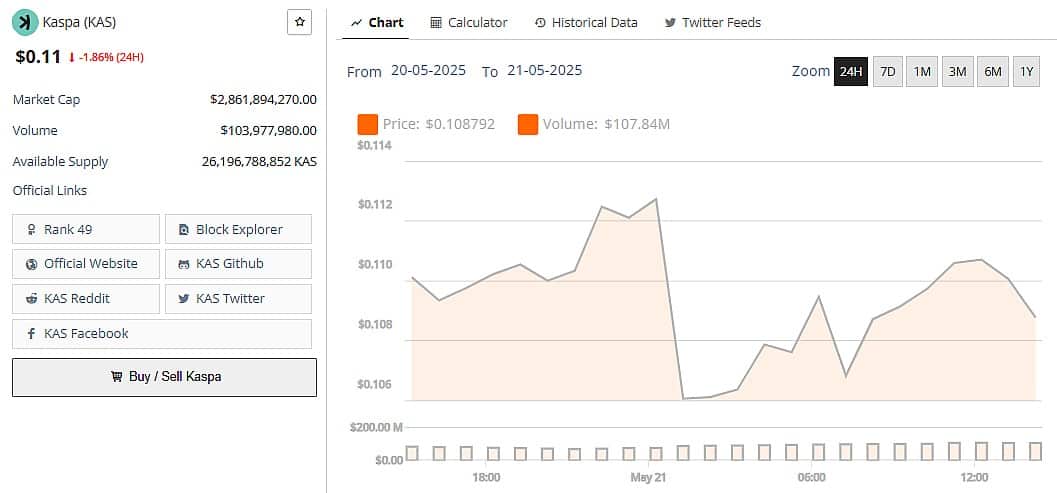Click the Zoom label
Screen dimensions: 1057x493
point(811,71)
